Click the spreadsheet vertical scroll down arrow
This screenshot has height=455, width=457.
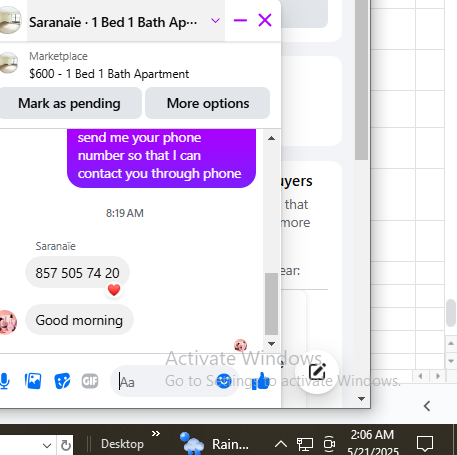451,361
